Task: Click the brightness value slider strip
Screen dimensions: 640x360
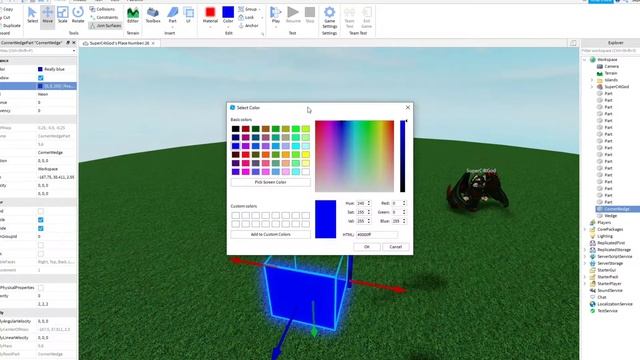Action: (x=402, y=156)
